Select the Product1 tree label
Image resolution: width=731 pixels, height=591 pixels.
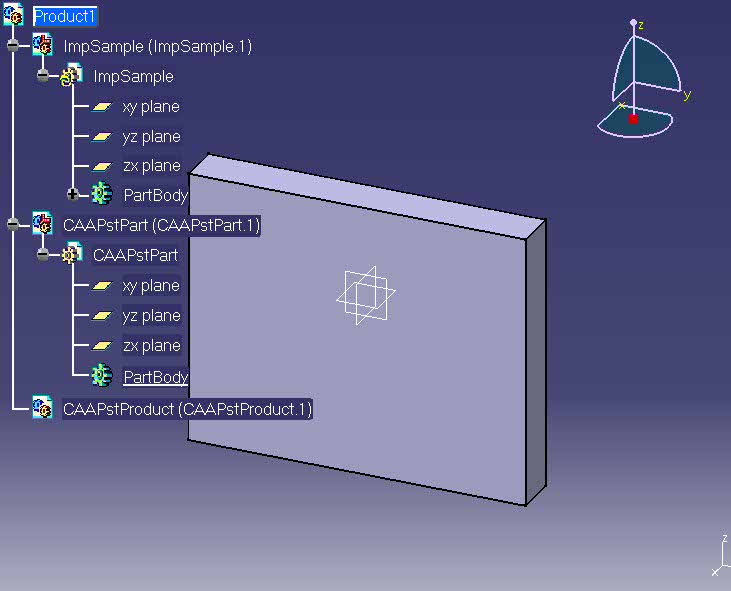(65, 16)
